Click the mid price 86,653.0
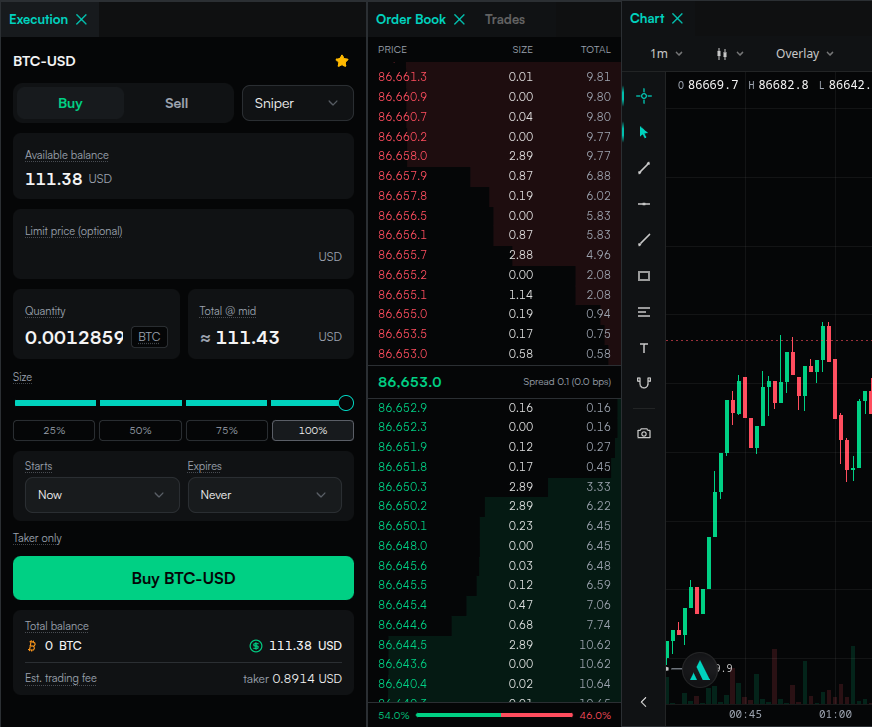Image resolution: width=872 pixels, height=727 pixels. 409,382
